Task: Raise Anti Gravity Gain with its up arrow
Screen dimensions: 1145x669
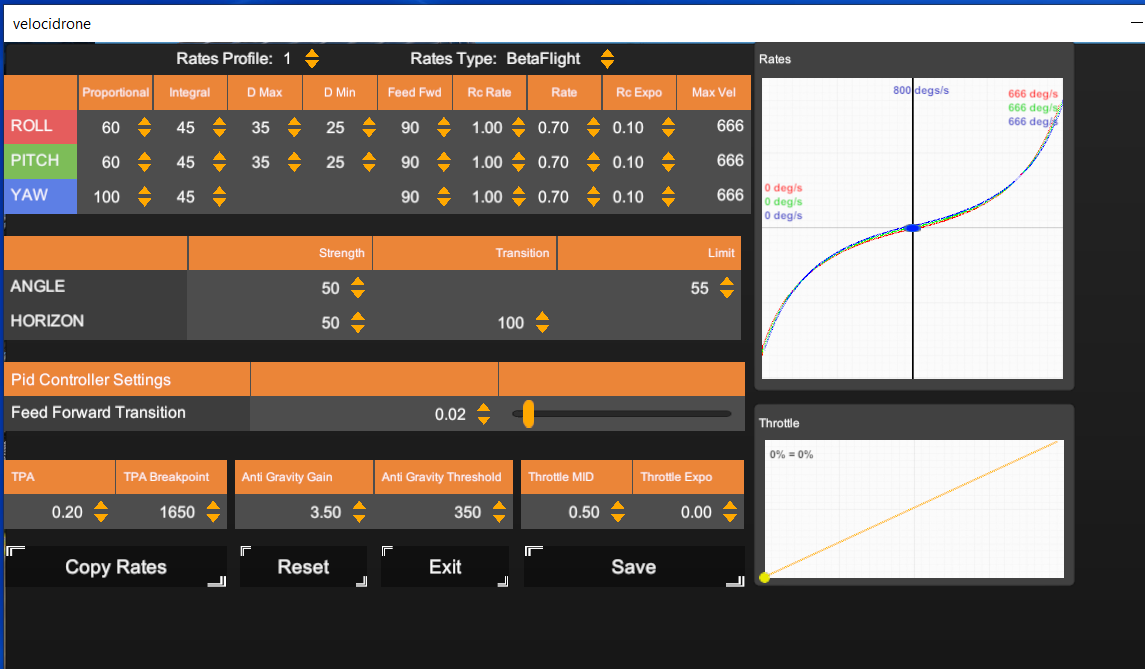Action: point(359,506)
